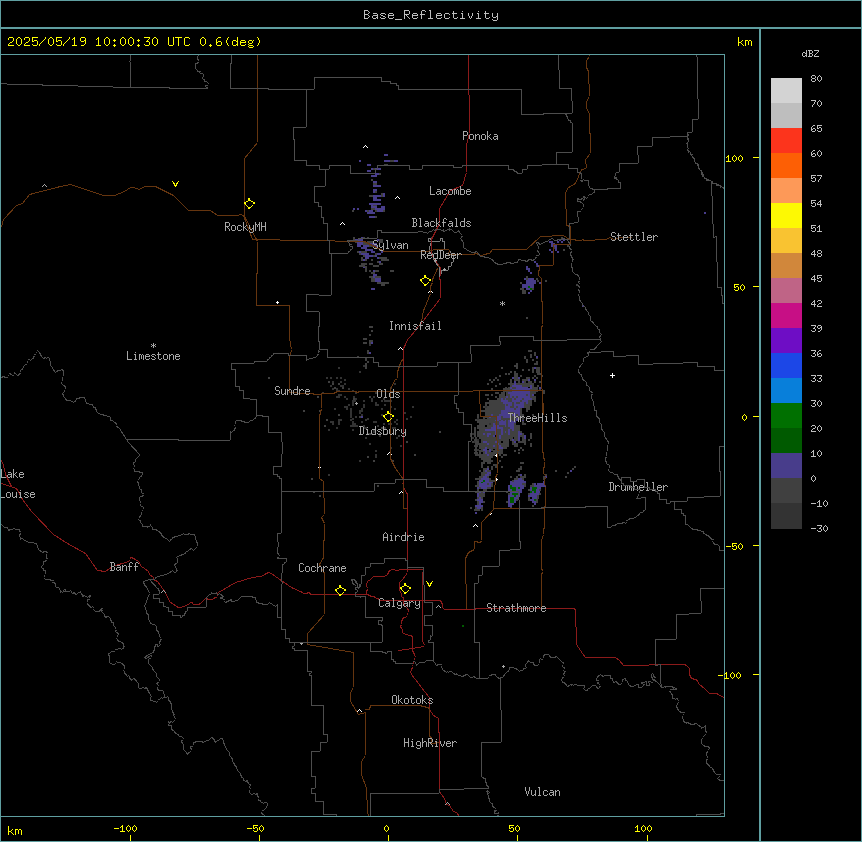Select the HighRiver label

pyautogui.click(x=429, y=743)
